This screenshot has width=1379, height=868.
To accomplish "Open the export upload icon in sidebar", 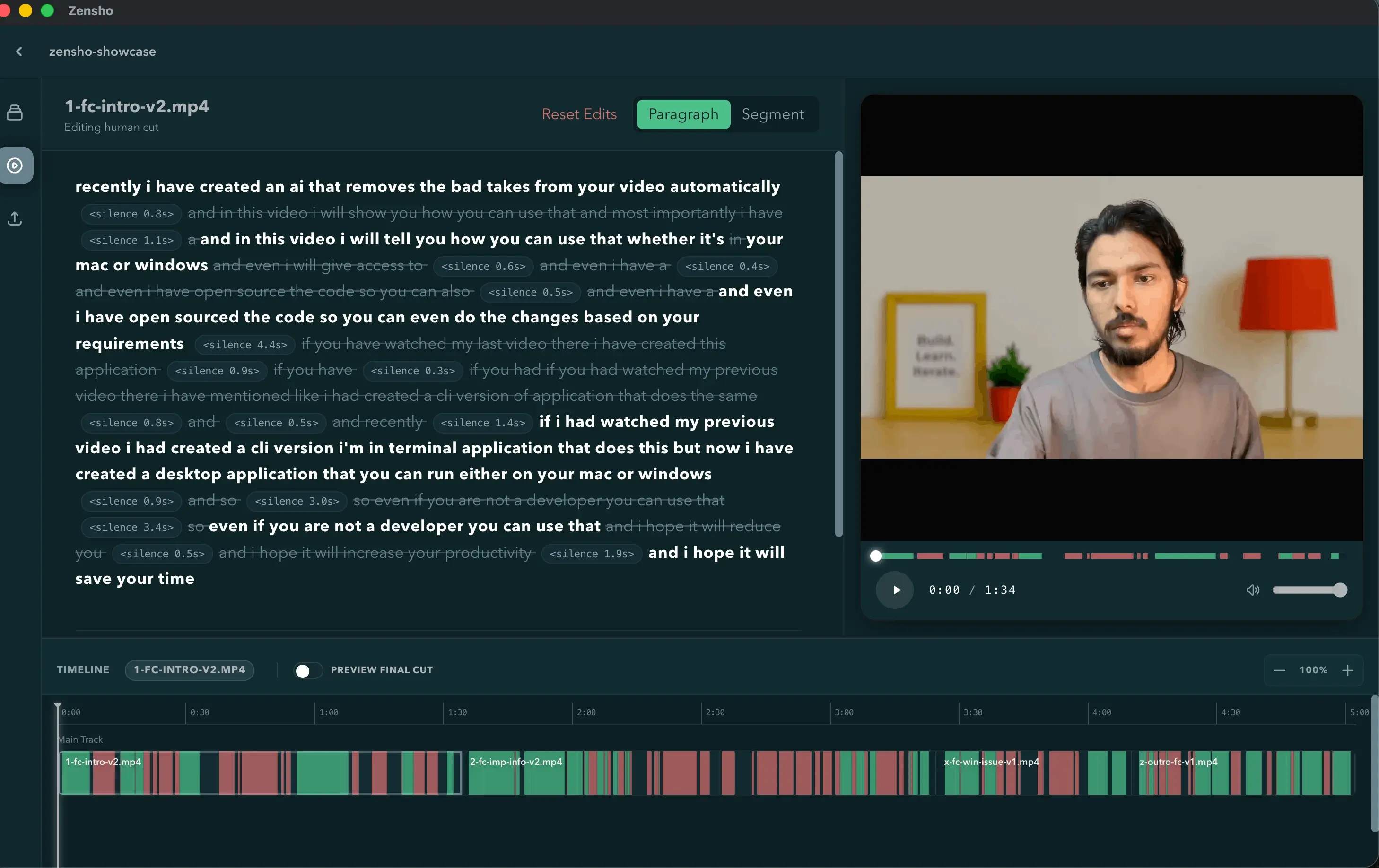I will 15,218.
